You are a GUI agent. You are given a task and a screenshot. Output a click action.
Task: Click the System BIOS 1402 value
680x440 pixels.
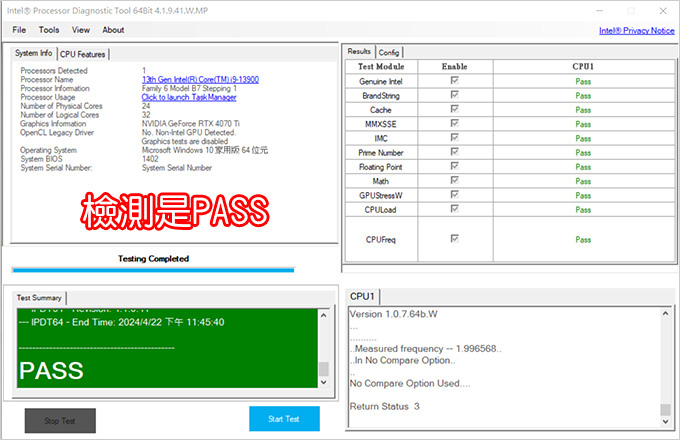tap(150, 159)
